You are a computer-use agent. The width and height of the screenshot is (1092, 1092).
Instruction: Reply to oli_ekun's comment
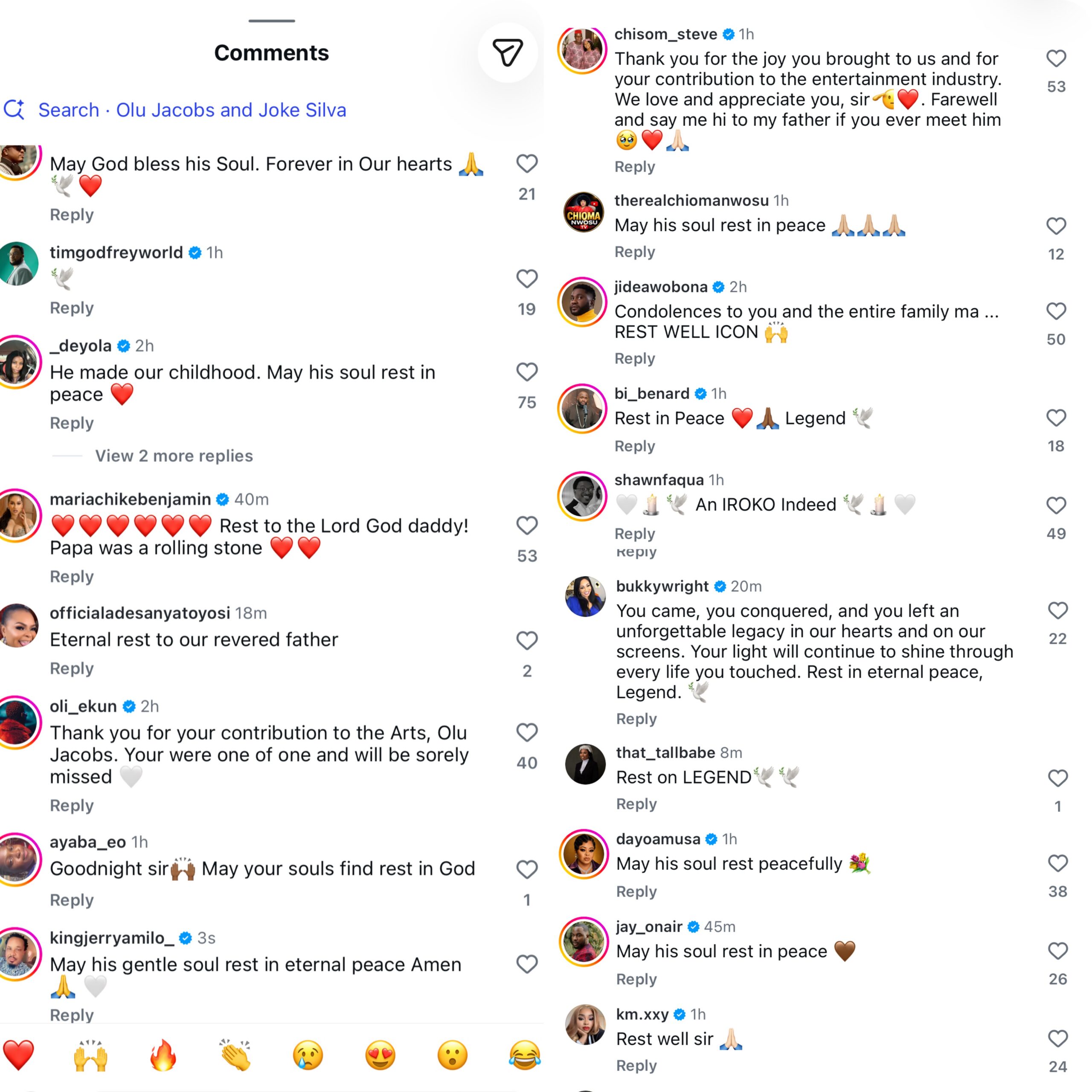pyautogui.click(x=72, y=805)
